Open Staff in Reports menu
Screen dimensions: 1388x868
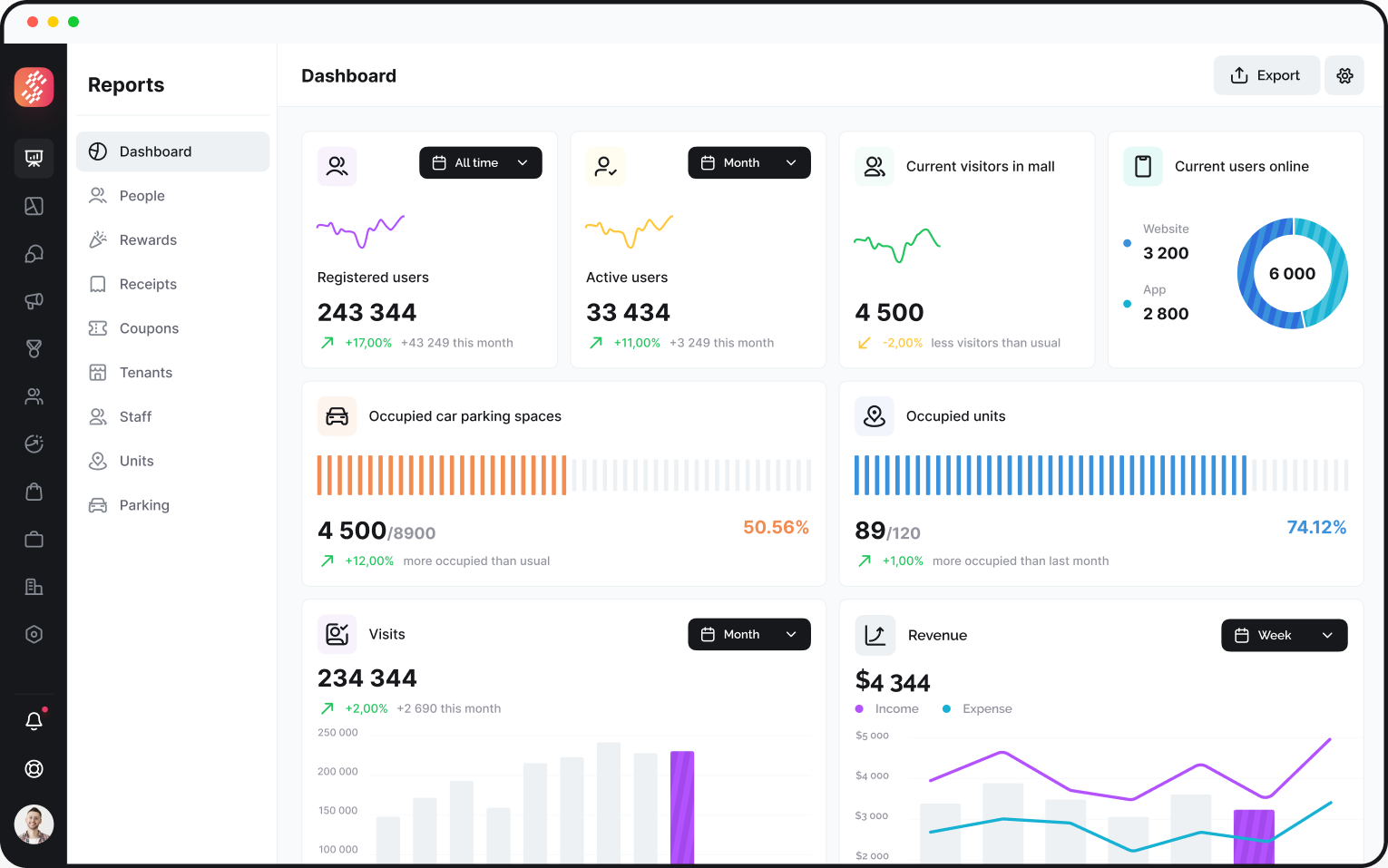pyautogui.click(x=172, y=417)
